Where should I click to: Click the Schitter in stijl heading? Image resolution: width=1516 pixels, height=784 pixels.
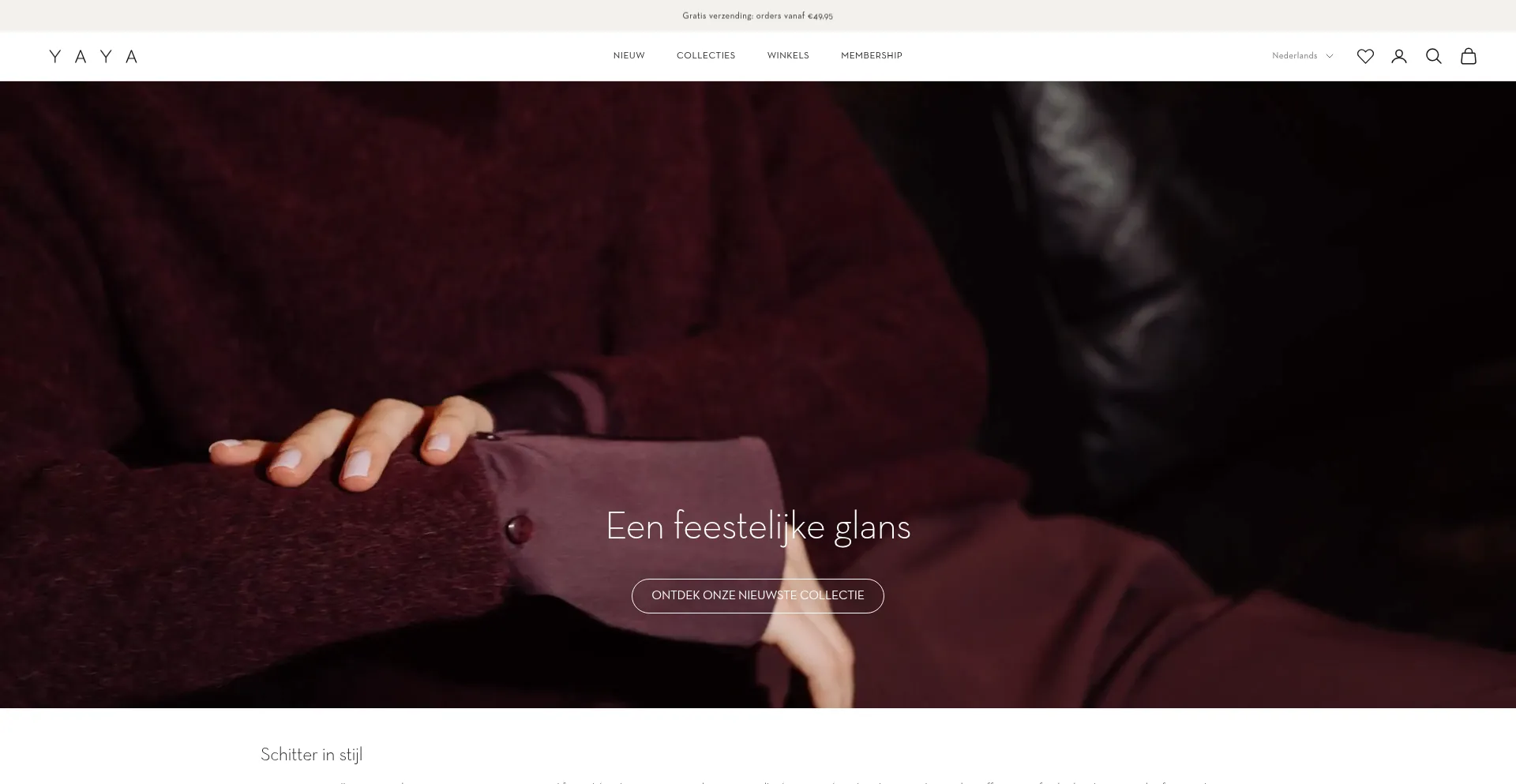coord(312,755)
